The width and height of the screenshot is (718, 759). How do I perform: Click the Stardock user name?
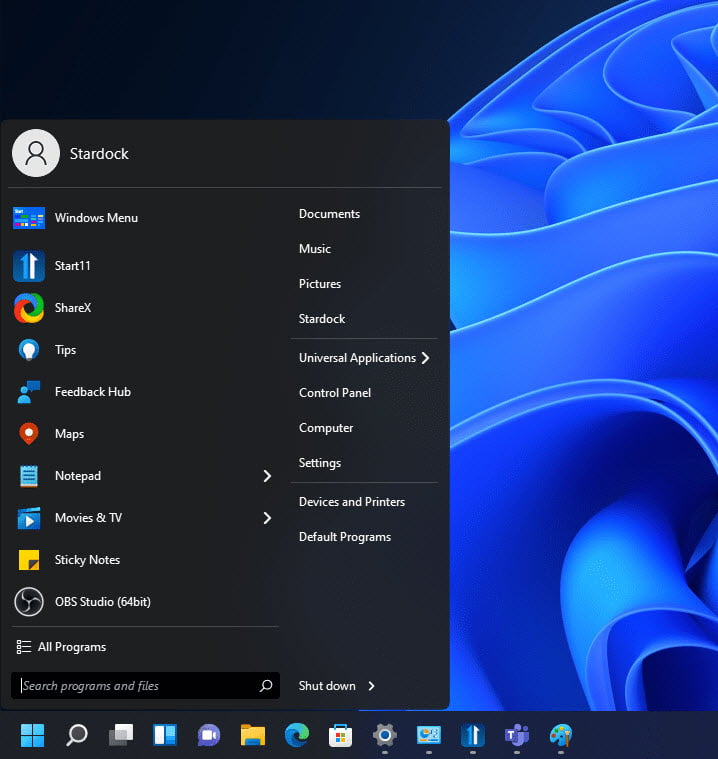pos(99,153)
